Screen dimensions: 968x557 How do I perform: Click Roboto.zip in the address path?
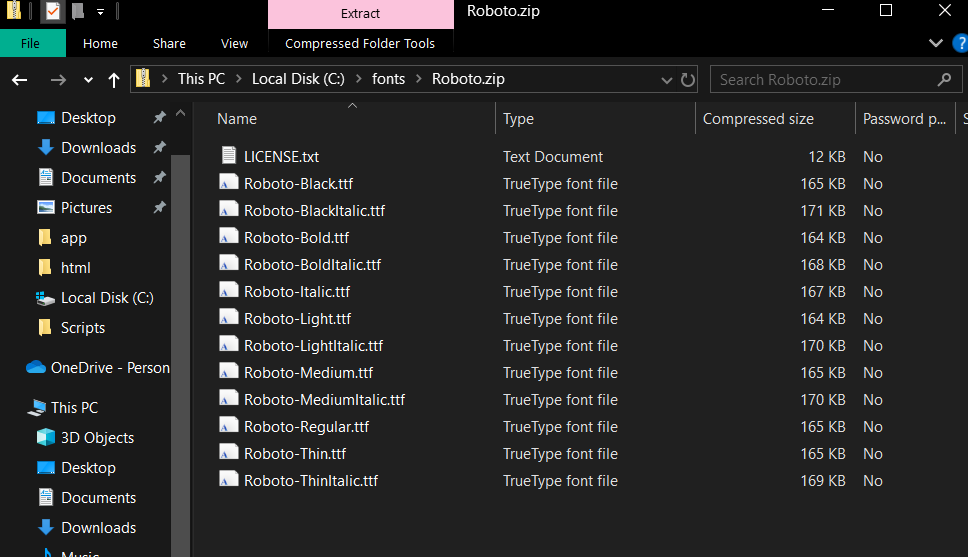pyautogui.click(x=468, y=79)
